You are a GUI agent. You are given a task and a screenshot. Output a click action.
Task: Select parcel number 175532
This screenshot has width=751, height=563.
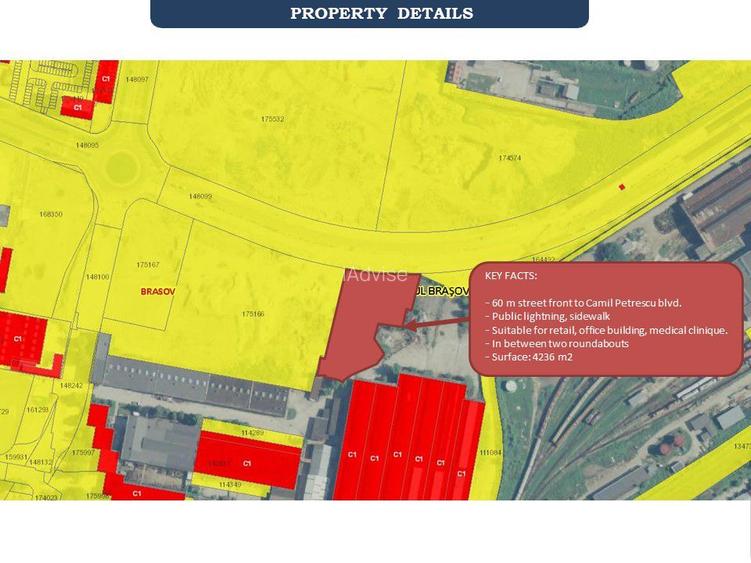pyautogui.click(x=273, y=119)
